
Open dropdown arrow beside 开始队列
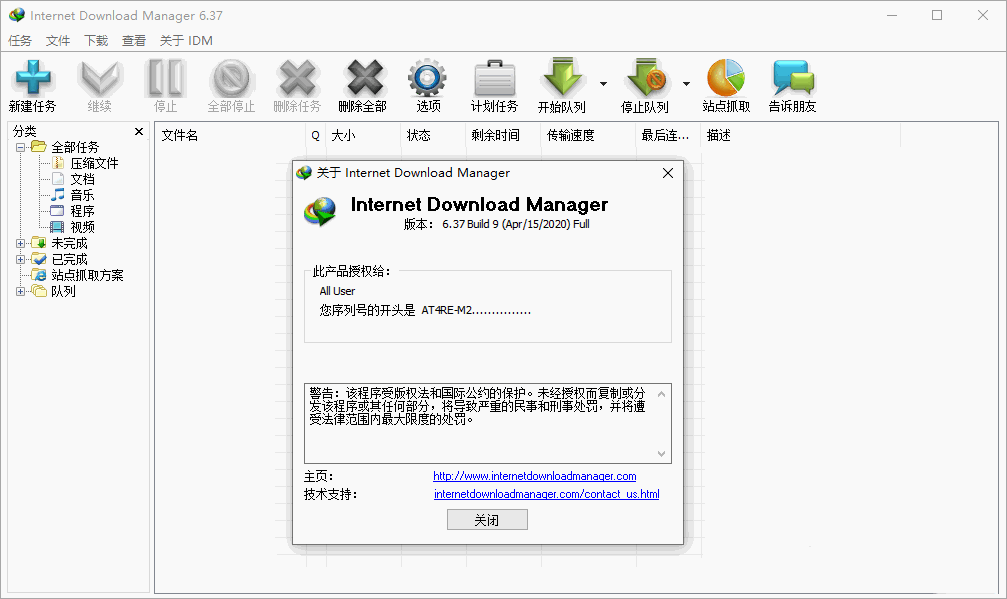coord(603,83)
